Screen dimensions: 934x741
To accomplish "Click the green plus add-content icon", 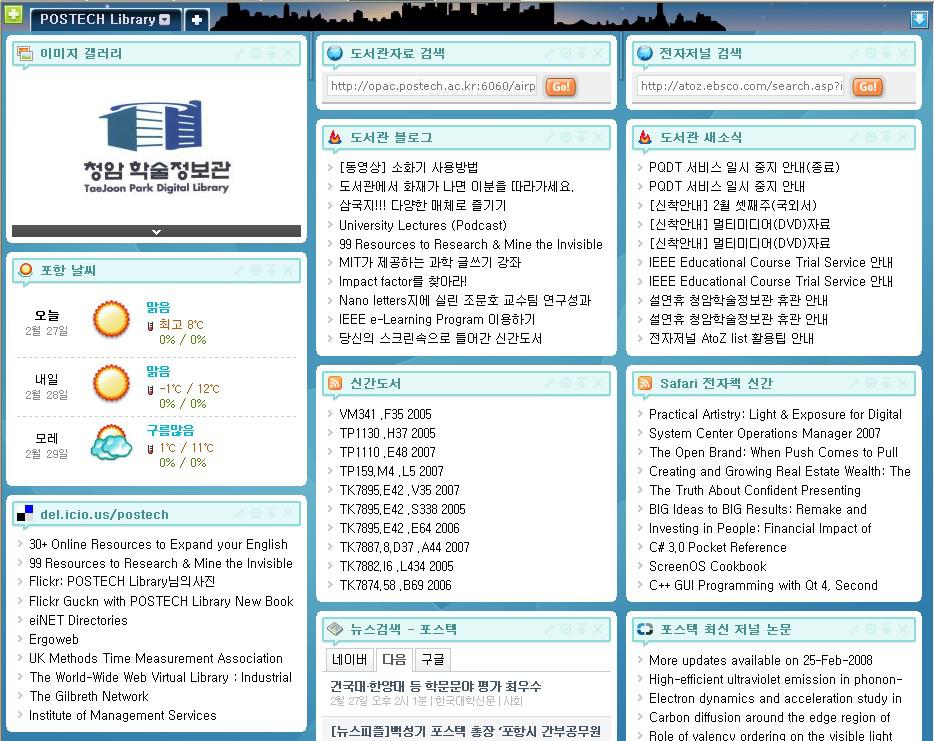I will click(13, 14).
